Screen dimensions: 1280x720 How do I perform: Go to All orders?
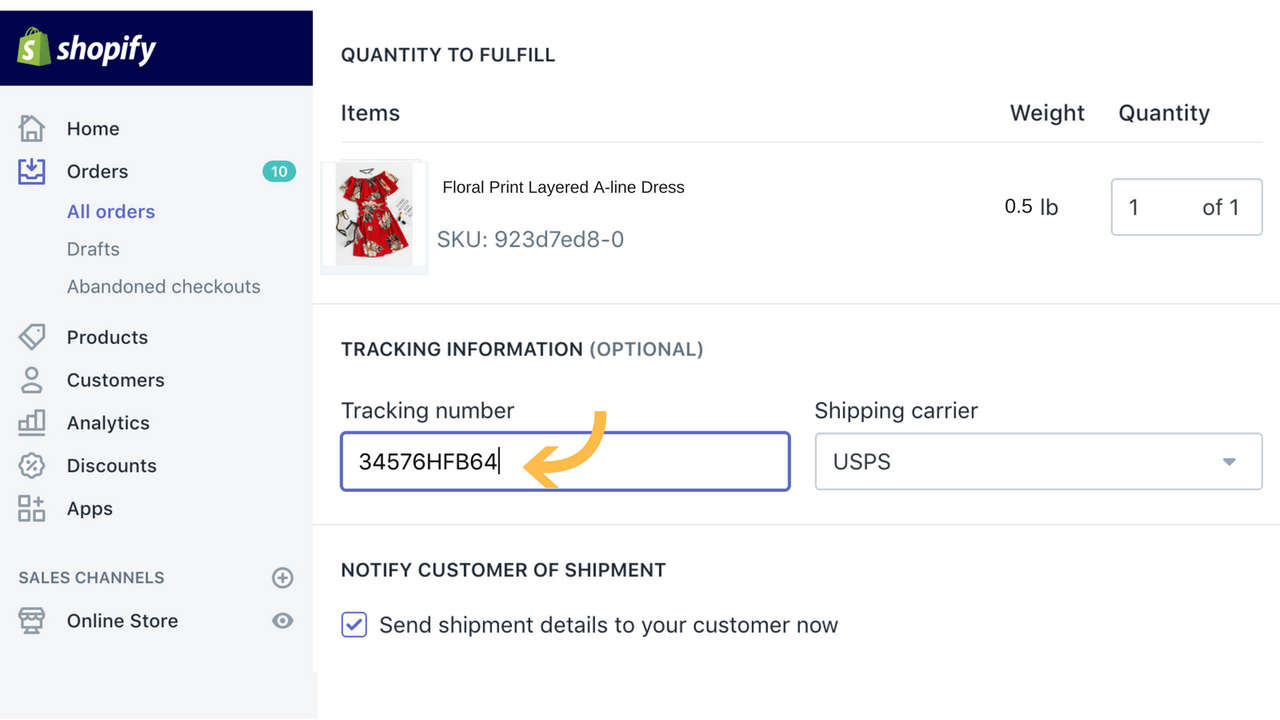[x=111, y=211]
